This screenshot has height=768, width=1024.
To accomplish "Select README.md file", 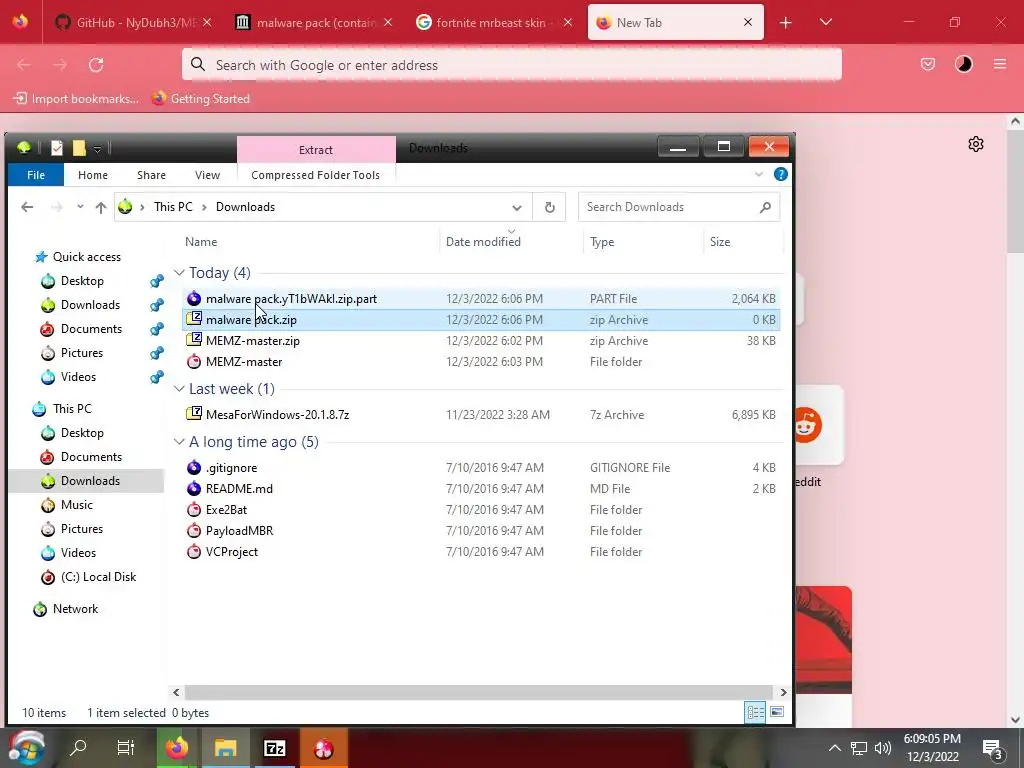I will pos(481,488).
